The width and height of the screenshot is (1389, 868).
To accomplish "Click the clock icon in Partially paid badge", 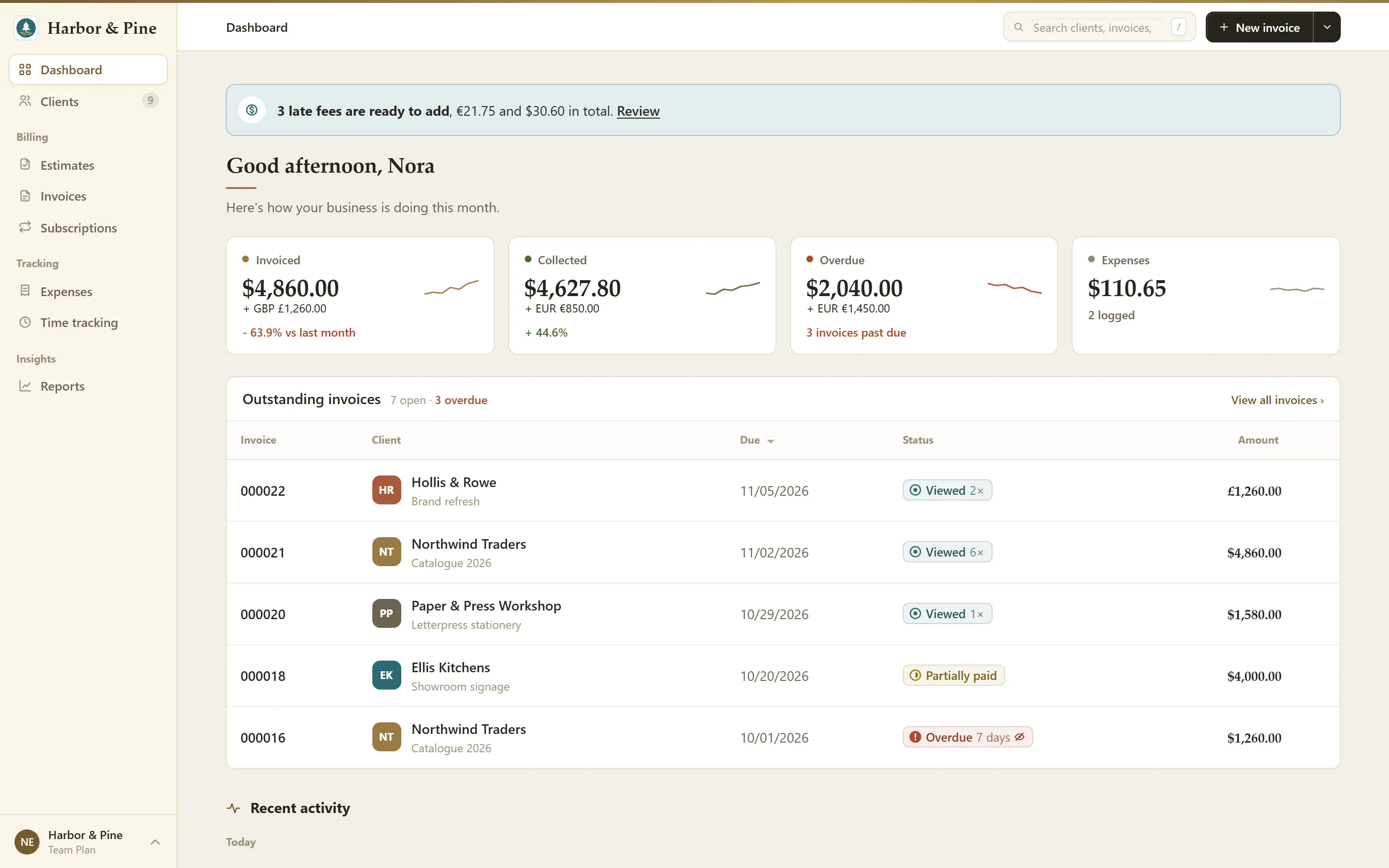I will pos(915,675).
